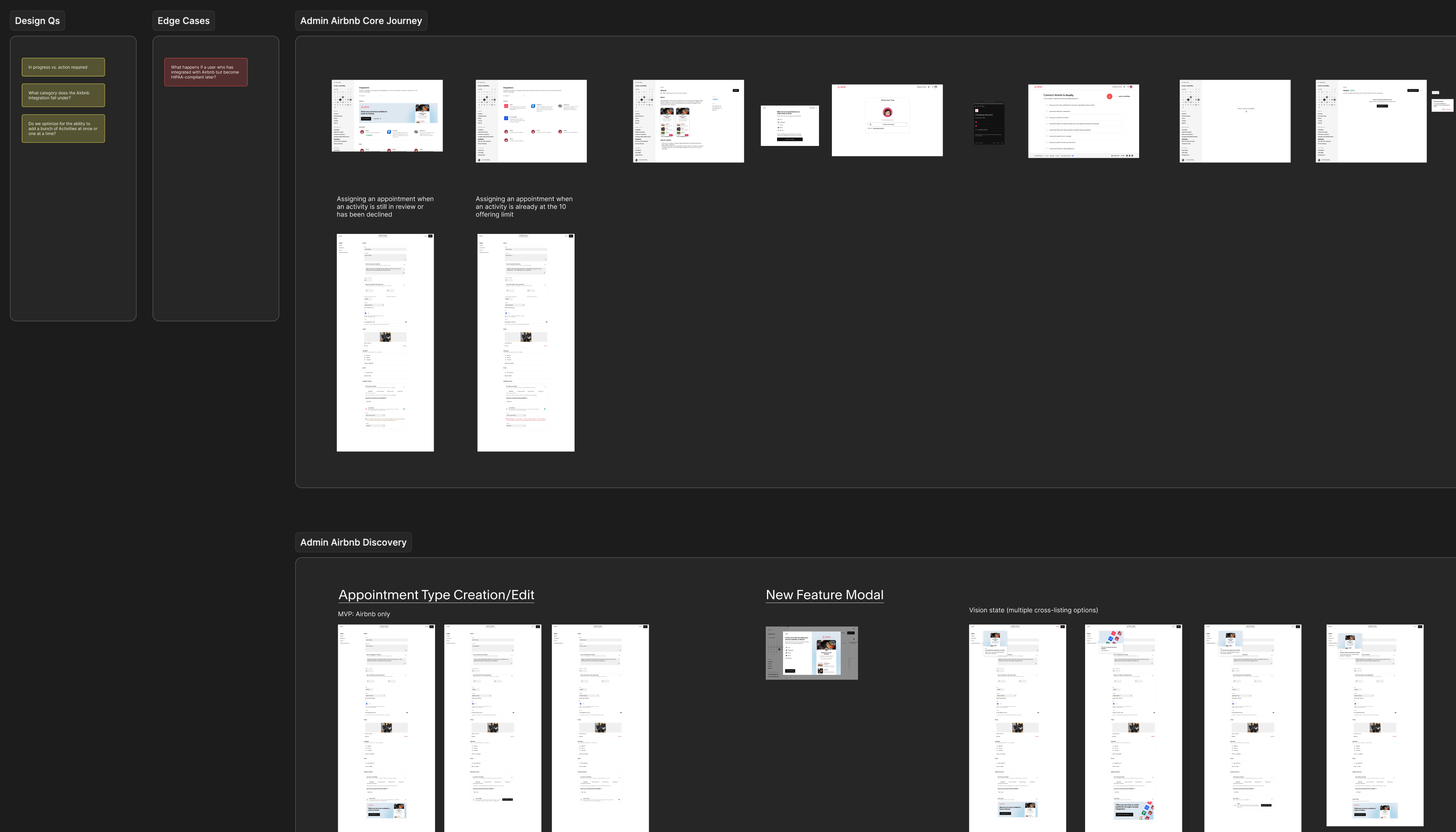
Task: Click the Airbnb circle icon beside Connect heading
Action: click(1109, 97)
